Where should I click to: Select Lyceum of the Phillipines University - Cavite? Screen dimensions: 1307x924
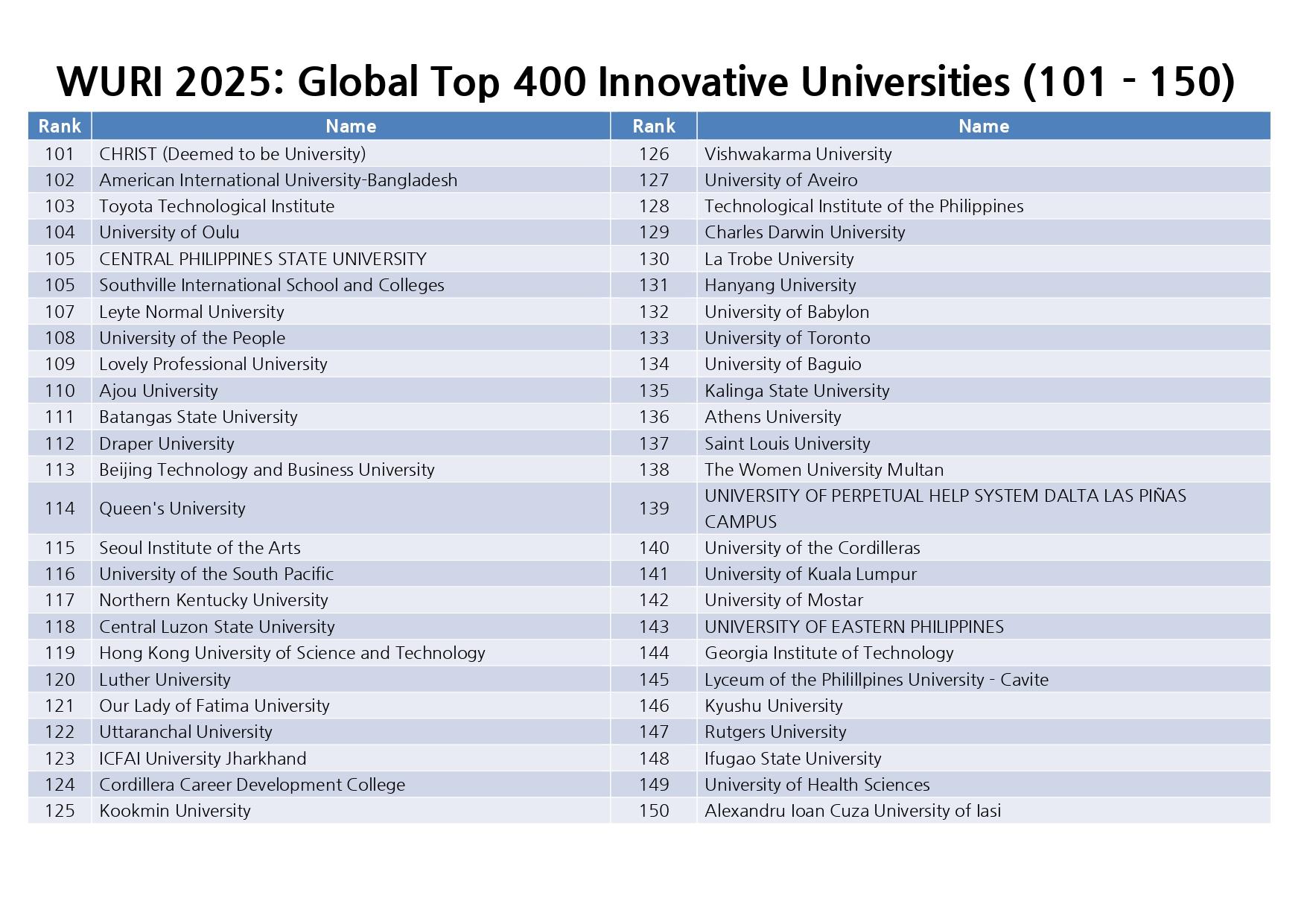tap(877, 680)
